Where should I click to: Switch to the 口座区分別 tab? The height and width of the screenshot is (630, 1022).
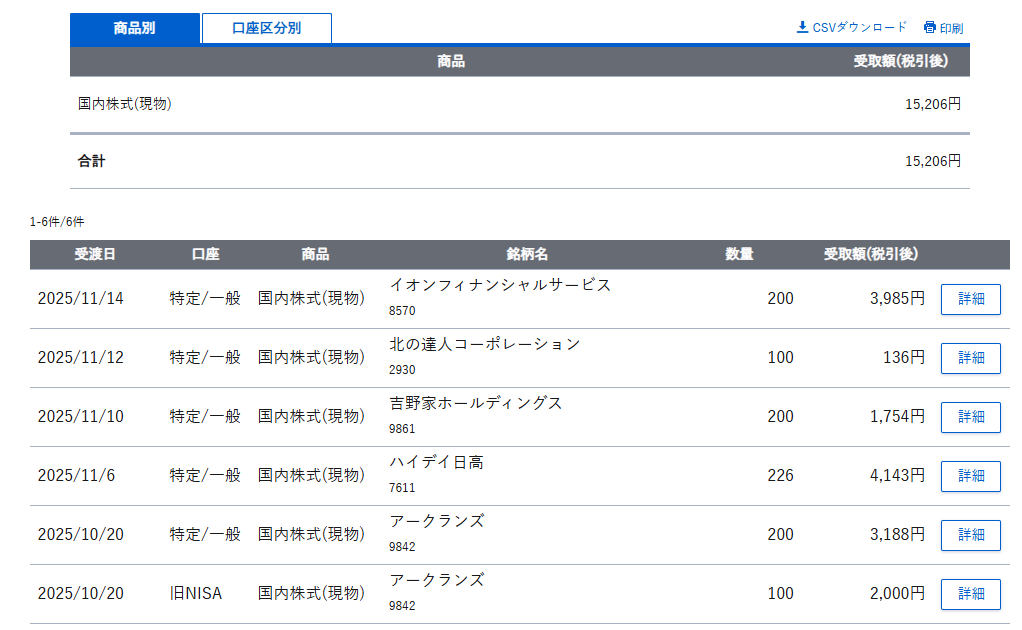(x=266, y=28)
